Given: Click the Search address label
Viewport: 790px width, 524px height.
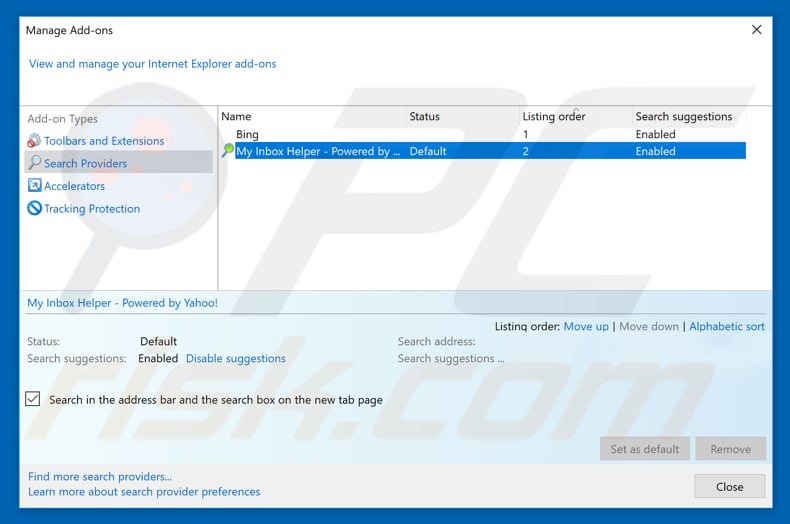Looking at the screenshot, I should coord(436,342).
